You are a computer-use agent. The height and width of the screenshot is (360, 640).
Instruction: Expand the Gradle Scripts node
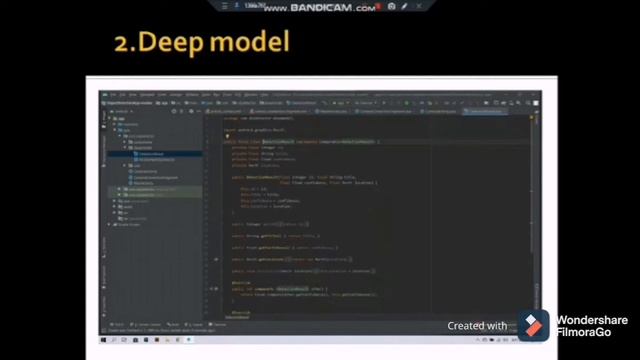[110, 224]
